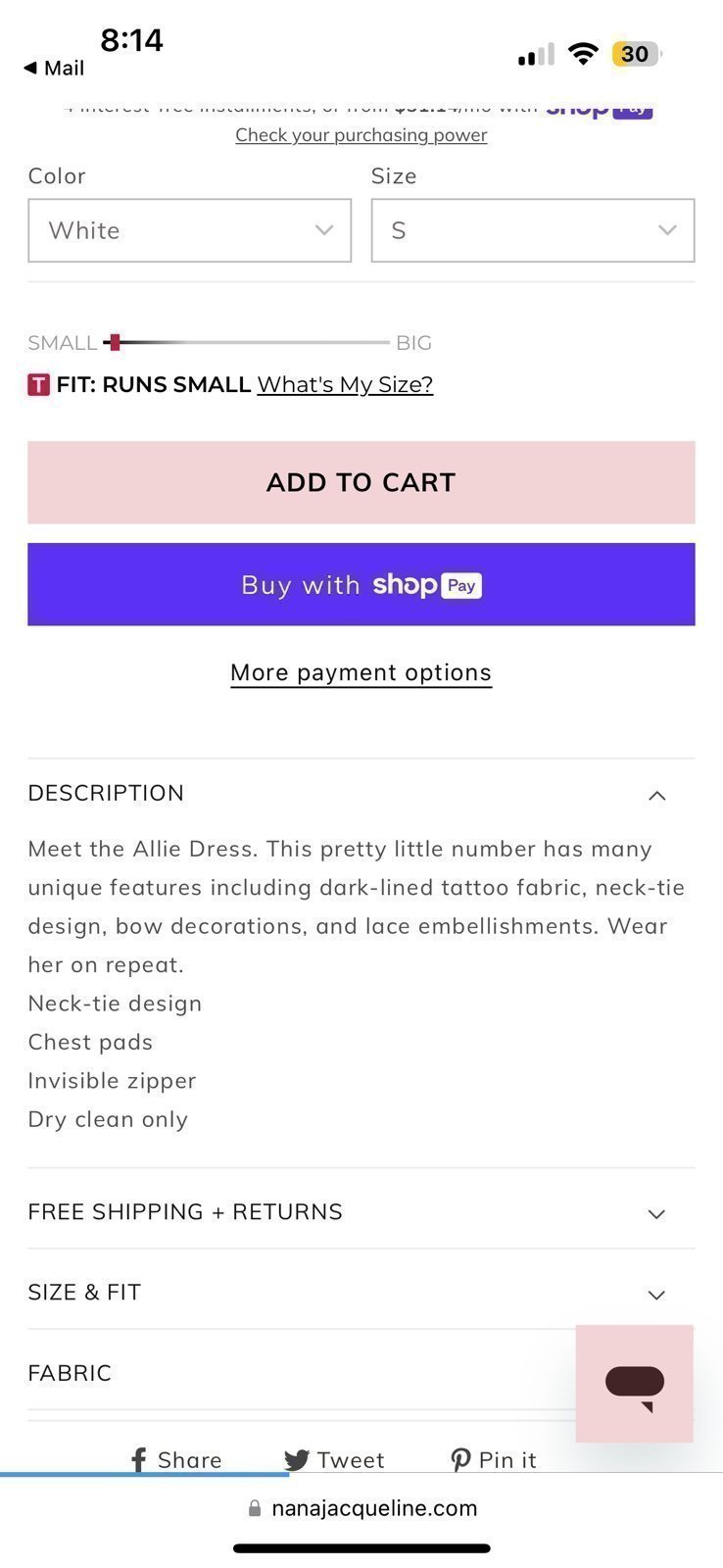Open the Color dropdown showing White

pyautogui.click(x=189, y=230)
